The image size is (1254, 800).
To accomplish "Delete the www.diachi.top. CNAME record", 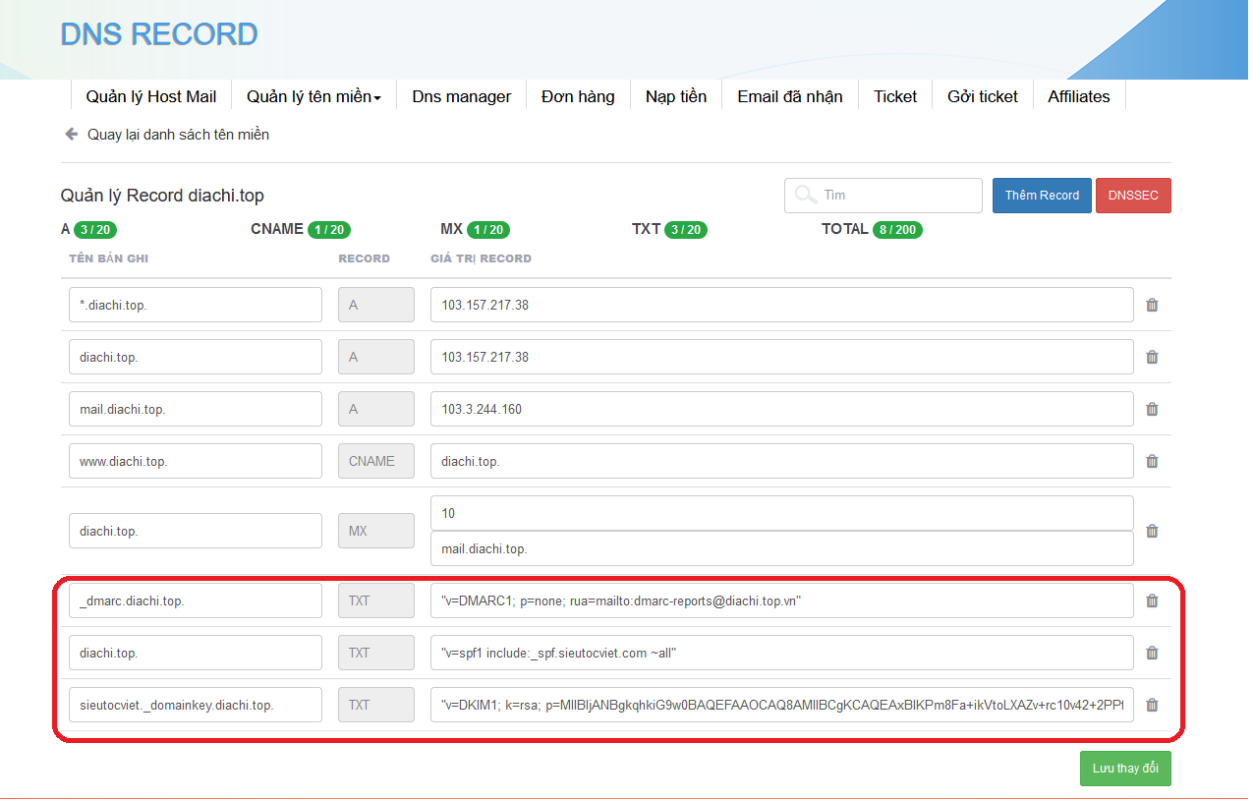I will (x=1152, y=461).
